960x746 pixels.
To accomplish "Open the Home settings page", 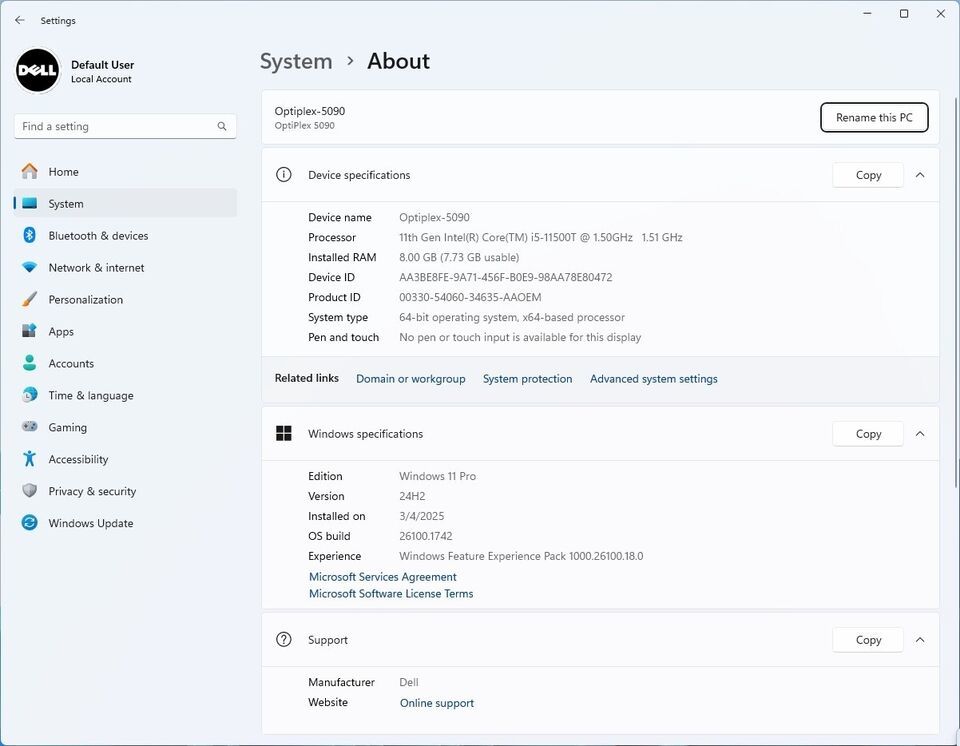I will pyautogui.click(x=125, y=171).
